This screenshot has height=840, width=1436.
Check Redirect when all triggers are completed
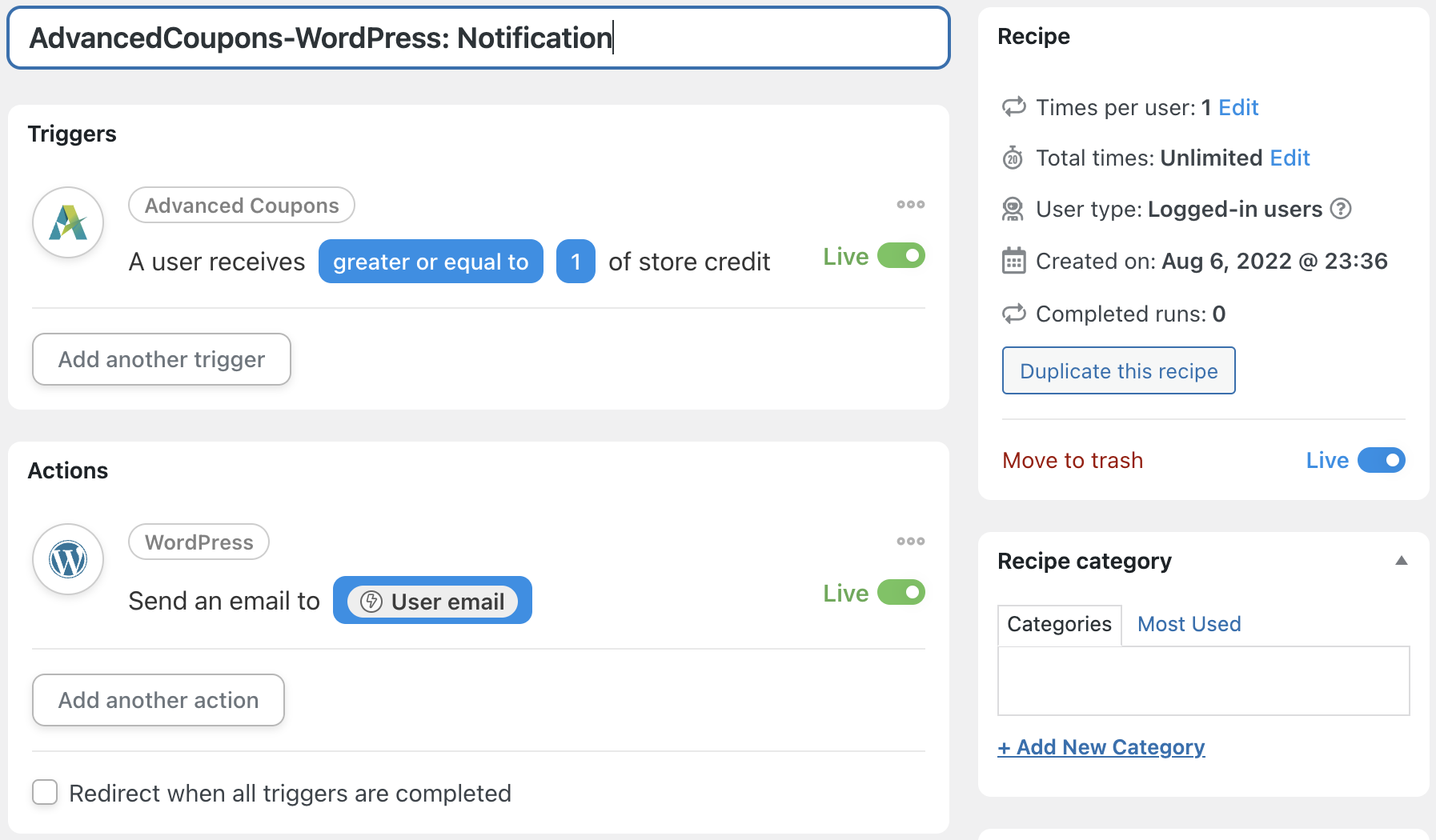45,793
